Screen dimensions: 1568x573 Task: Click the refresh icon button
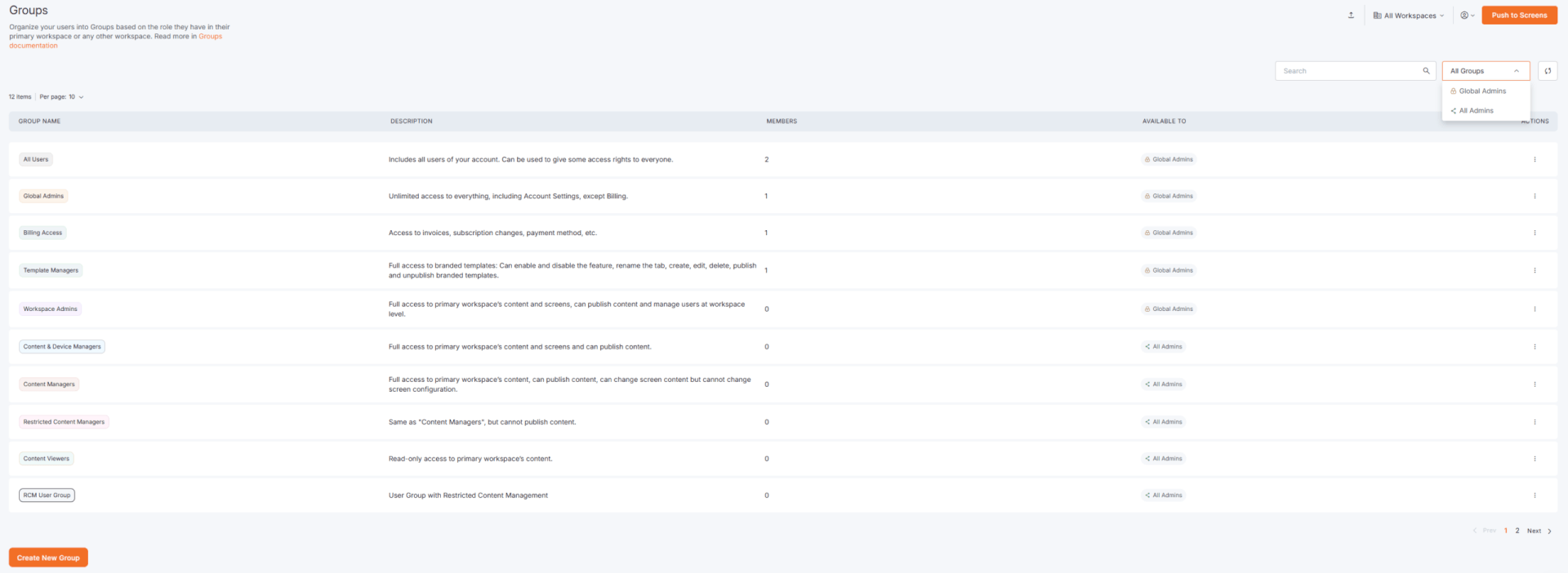[x=1548, y=71]
